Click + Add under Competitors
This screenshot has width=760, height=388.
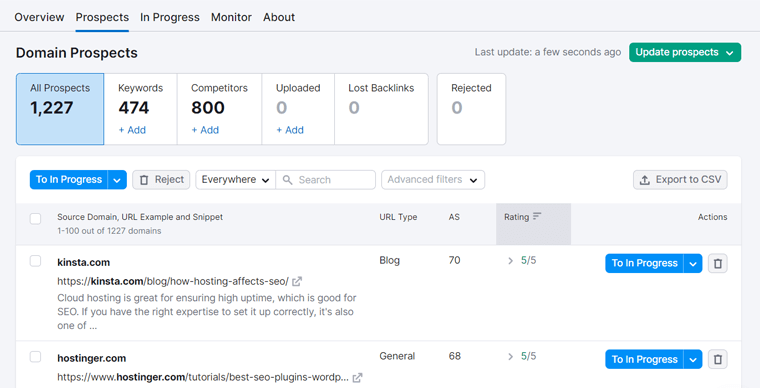point(205,130)
